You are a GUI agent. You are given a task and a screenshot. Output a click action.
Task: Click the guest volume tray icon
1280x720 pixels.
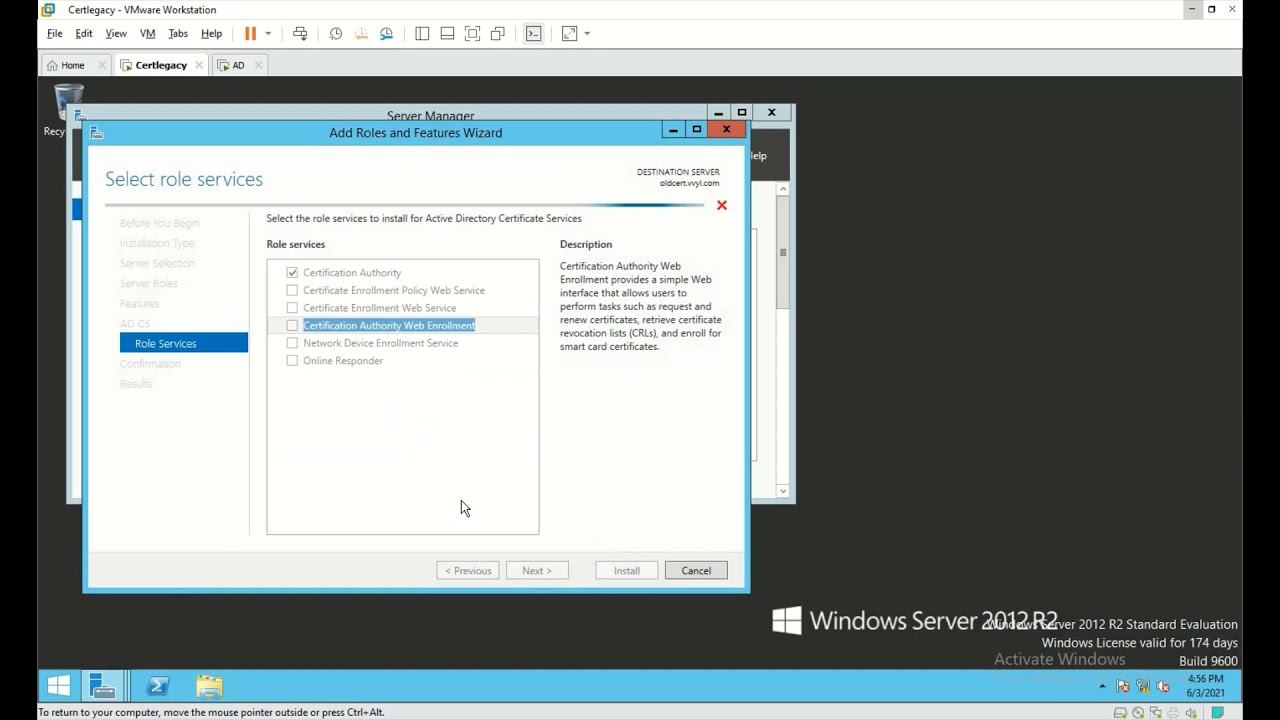(x=1163, y=686)
